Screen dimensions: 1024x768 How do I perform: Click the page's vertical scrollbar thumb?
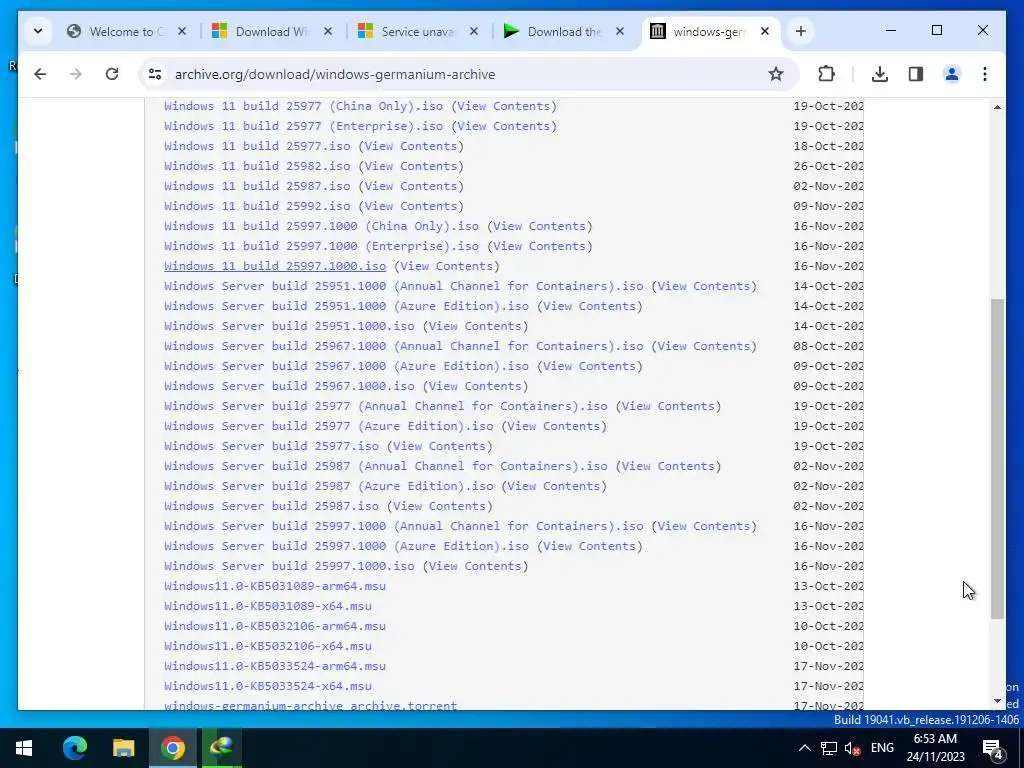click(997, 458)
